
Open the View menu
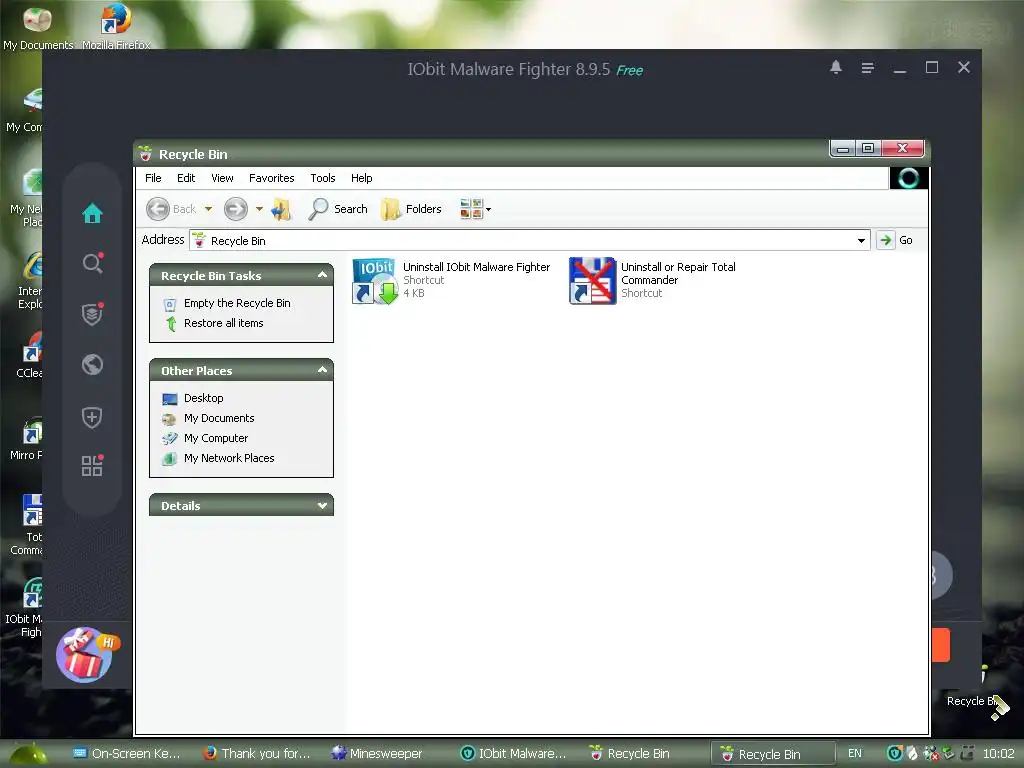[222, 178]
